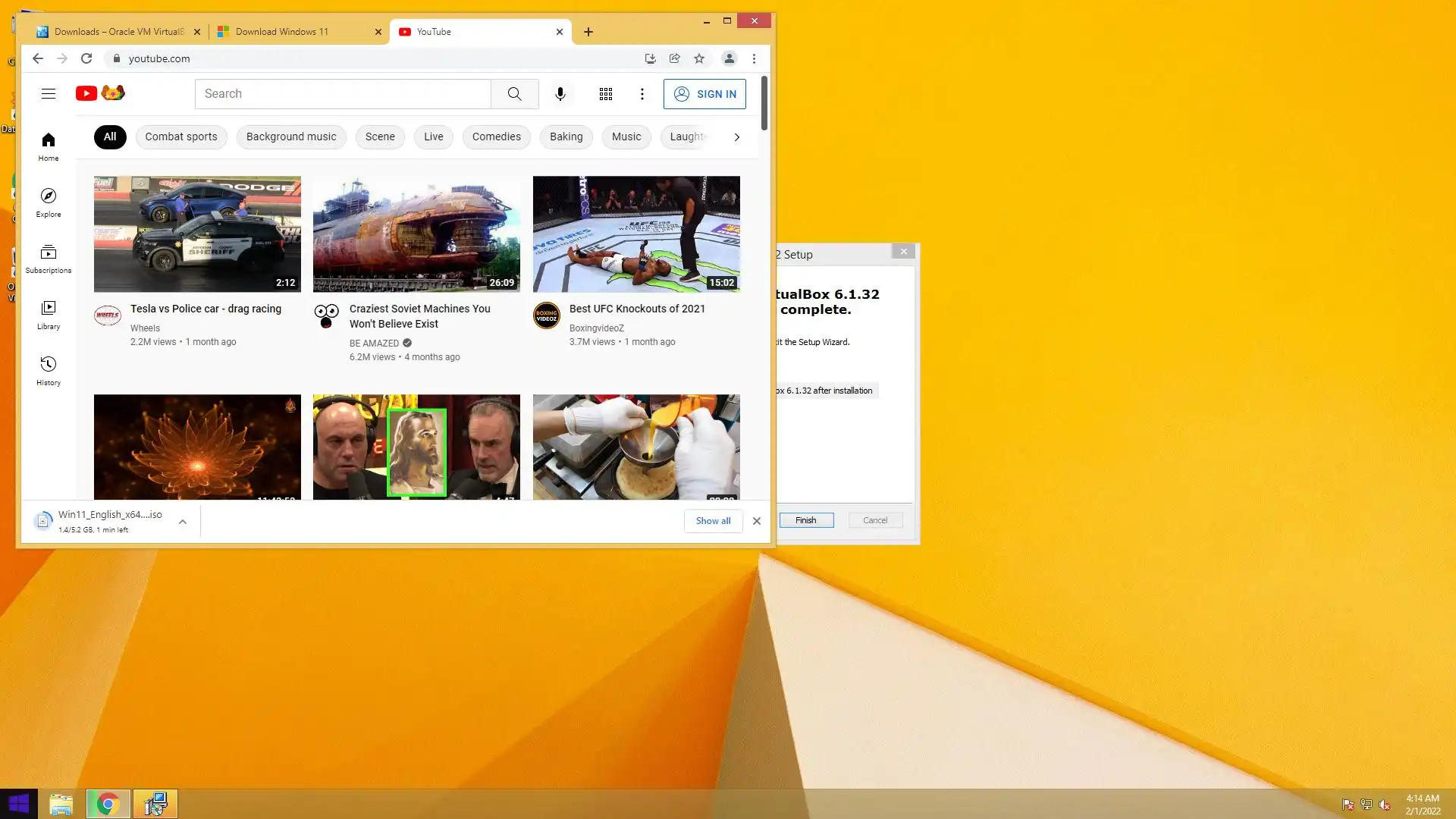This screenshot has height=819, width=1456.
Task: Open the Tesla vs Police car video thumbnail
Action: tap(197, 234)
